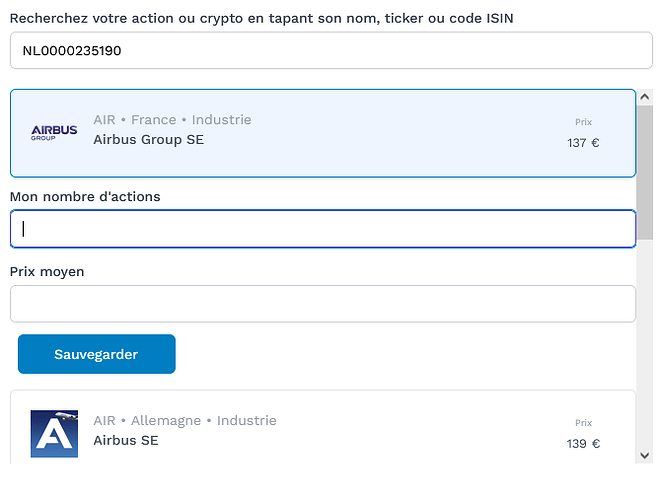659x500 pixels.
Task: Click the AIR • France • Industrie label
Action: [x=172, y=120]
